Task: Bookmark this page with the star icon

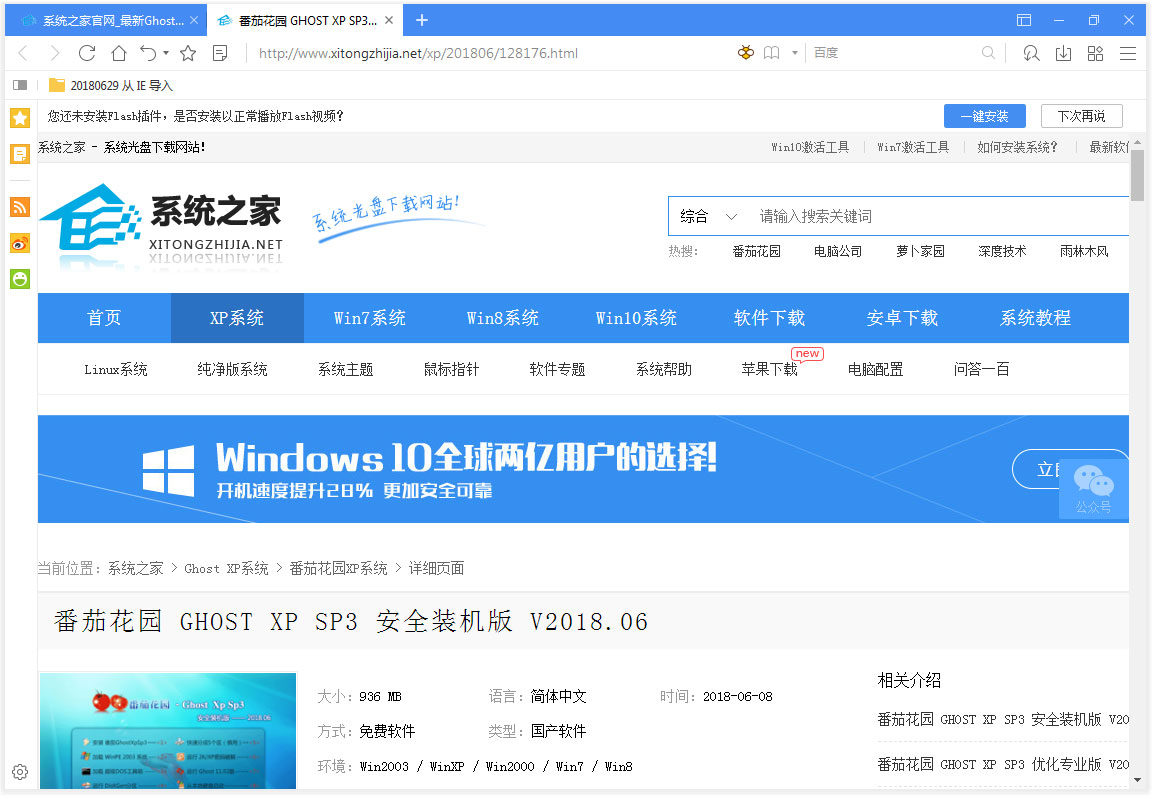Action: pos(188,53)
